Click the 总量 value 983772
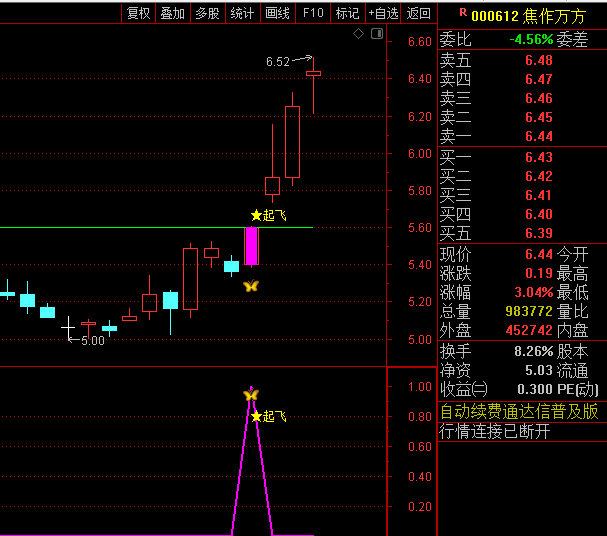 (x=529, y=311)
